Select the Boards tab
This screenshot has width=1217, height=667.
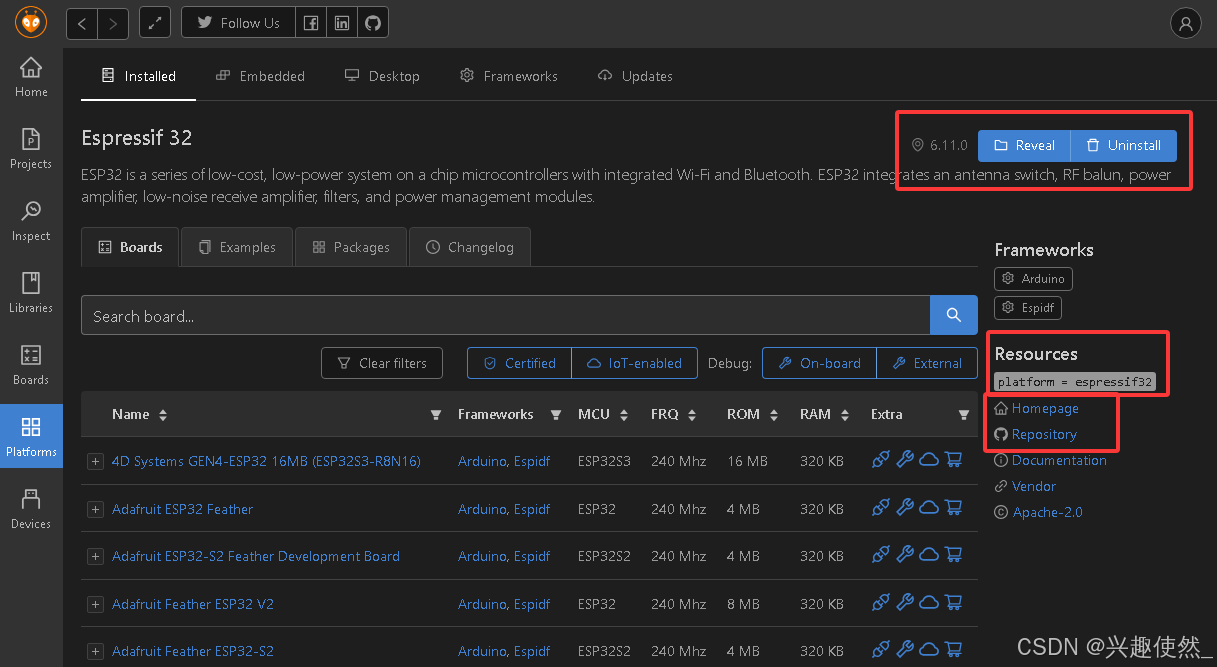point(130,247)
